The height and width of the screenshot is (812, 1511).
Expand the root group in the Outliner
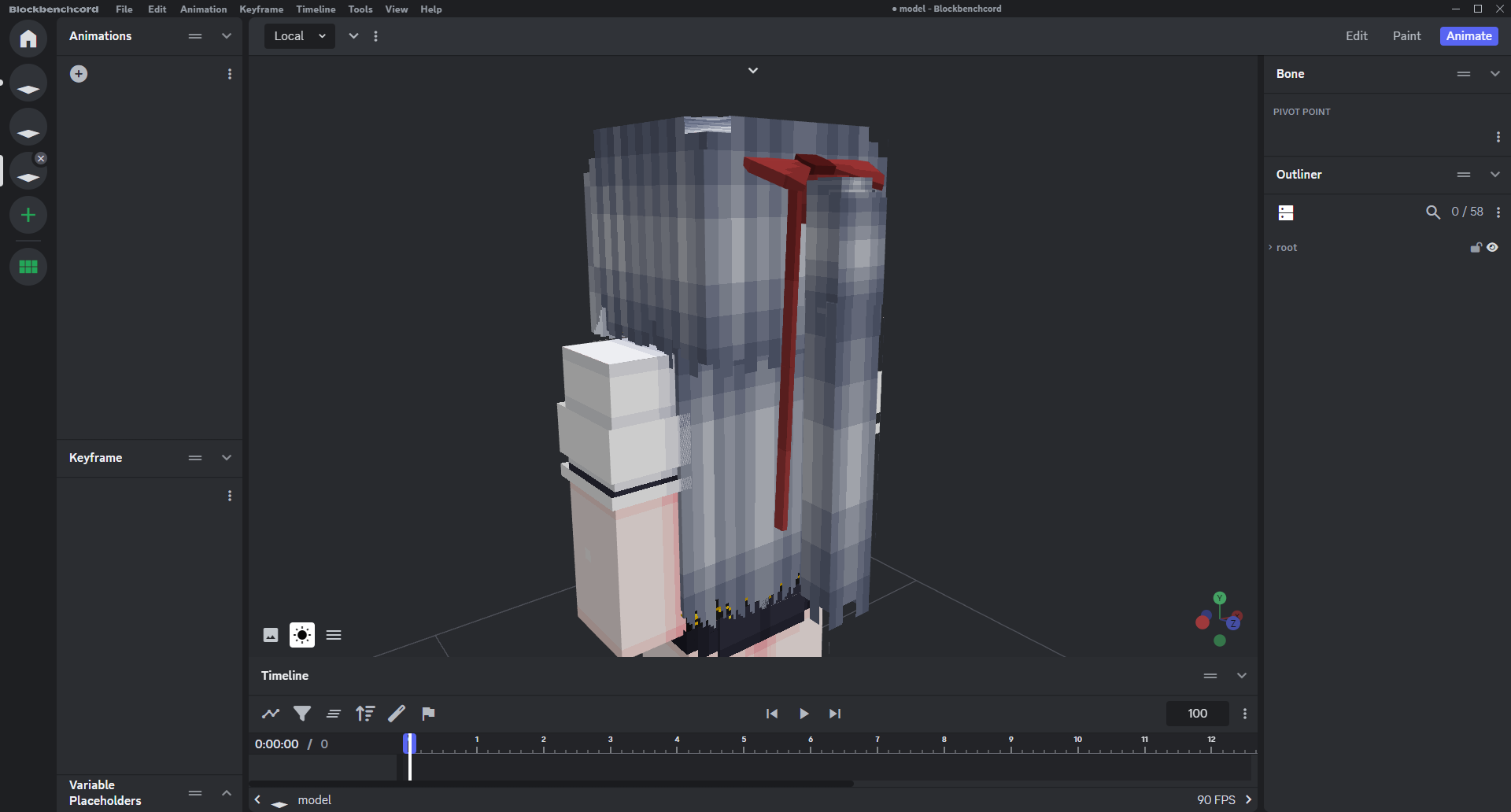point(1270,248)
